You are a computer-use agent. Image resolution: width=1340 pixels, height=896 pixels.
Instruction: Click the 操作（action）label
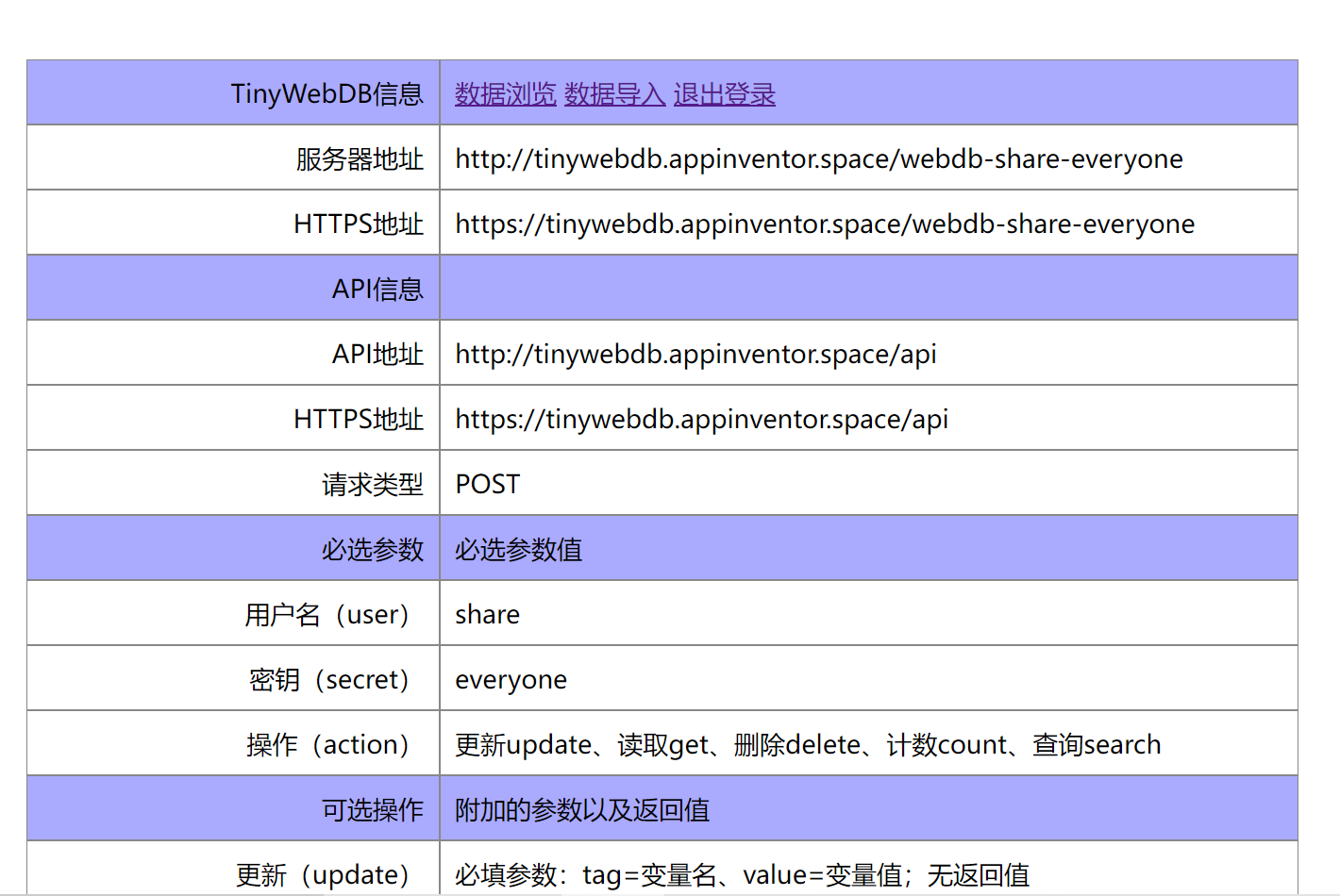coord(327,744)
